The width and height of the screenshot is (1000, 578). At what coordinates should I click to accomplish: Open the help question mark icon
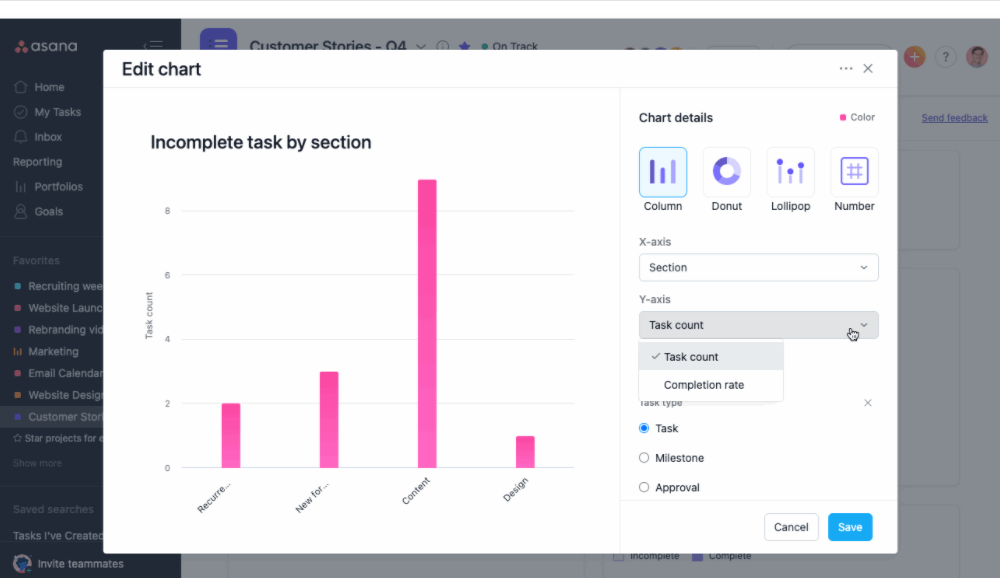(x=945, y=57)
